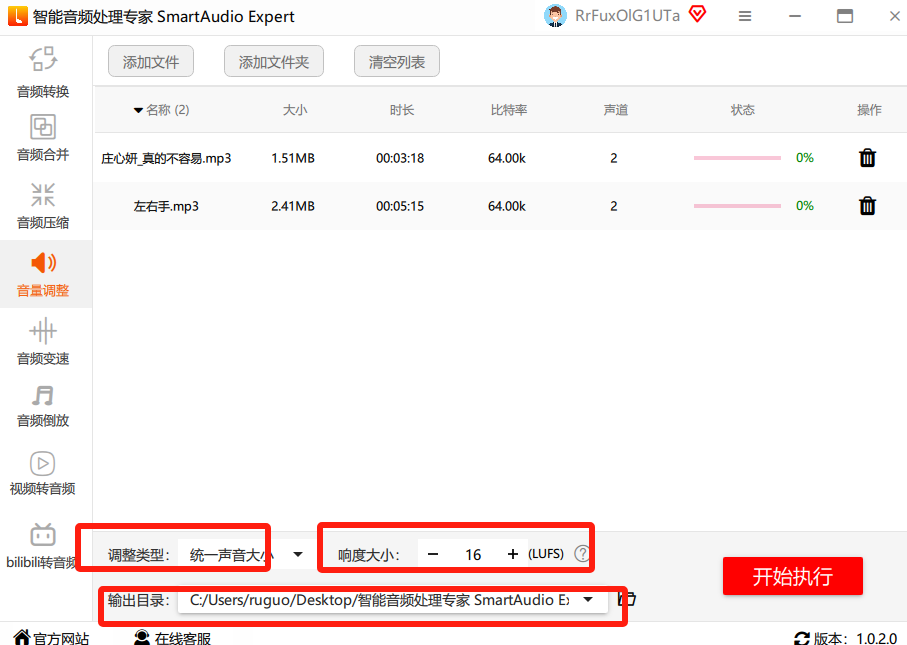
Task: Delete the 庄心妍_真的不容易.mp3 row
Action: click(x=867, y=157)
